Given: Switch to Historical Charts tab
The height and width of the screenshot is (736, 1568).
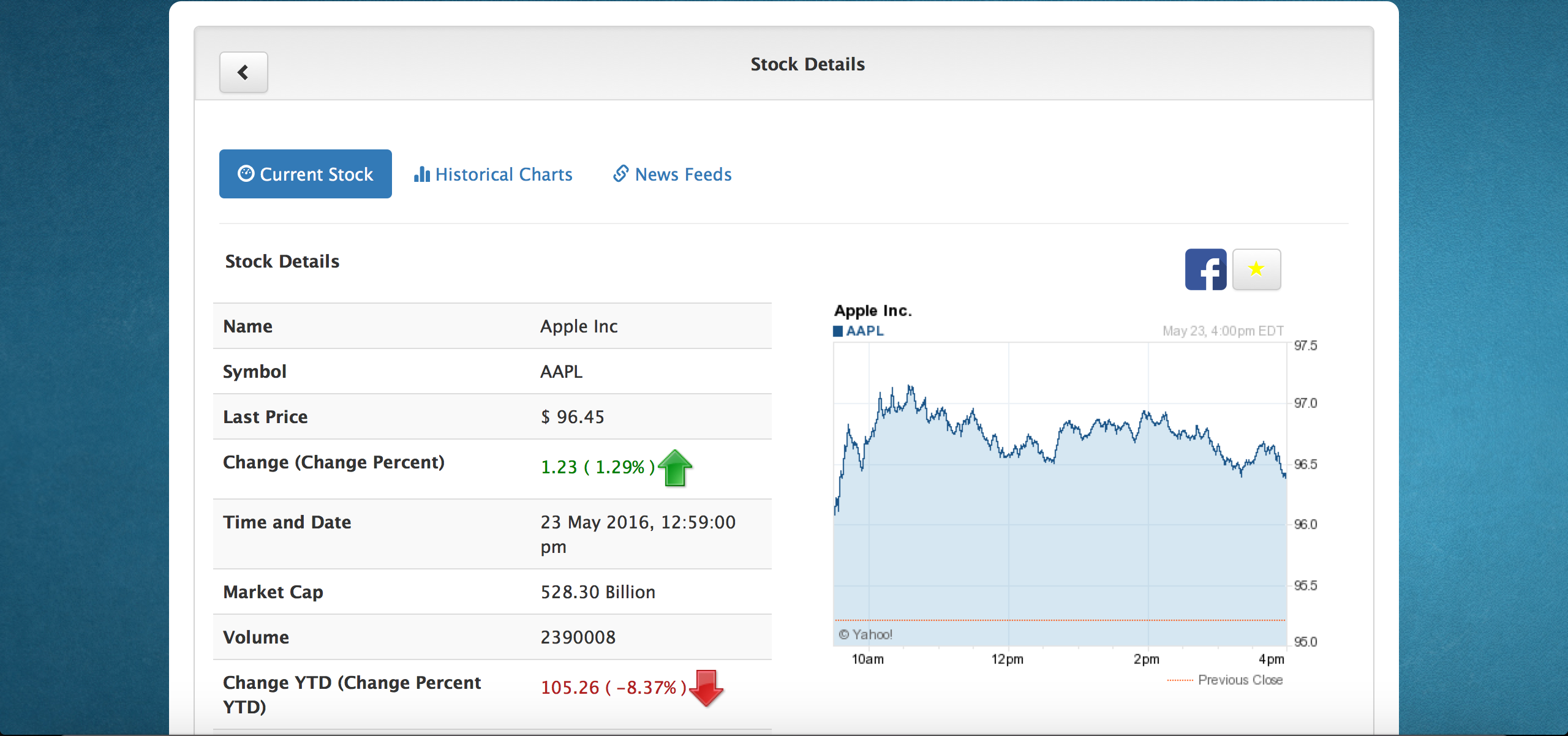Looking at the screenshot, I should tap(493, 175).
